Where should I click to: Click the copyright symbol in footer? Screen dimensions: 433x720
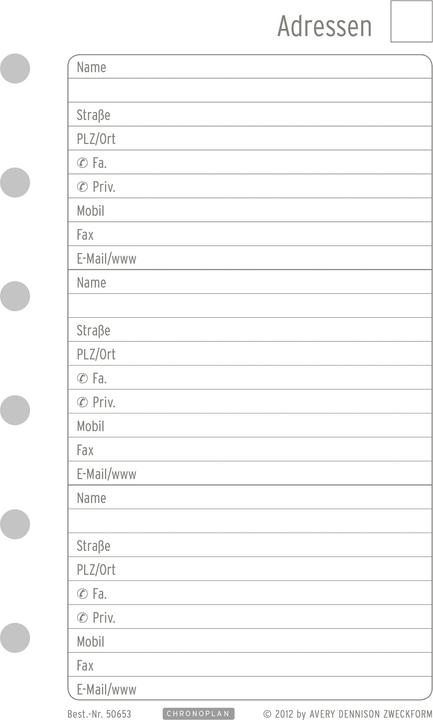(267, 714)
